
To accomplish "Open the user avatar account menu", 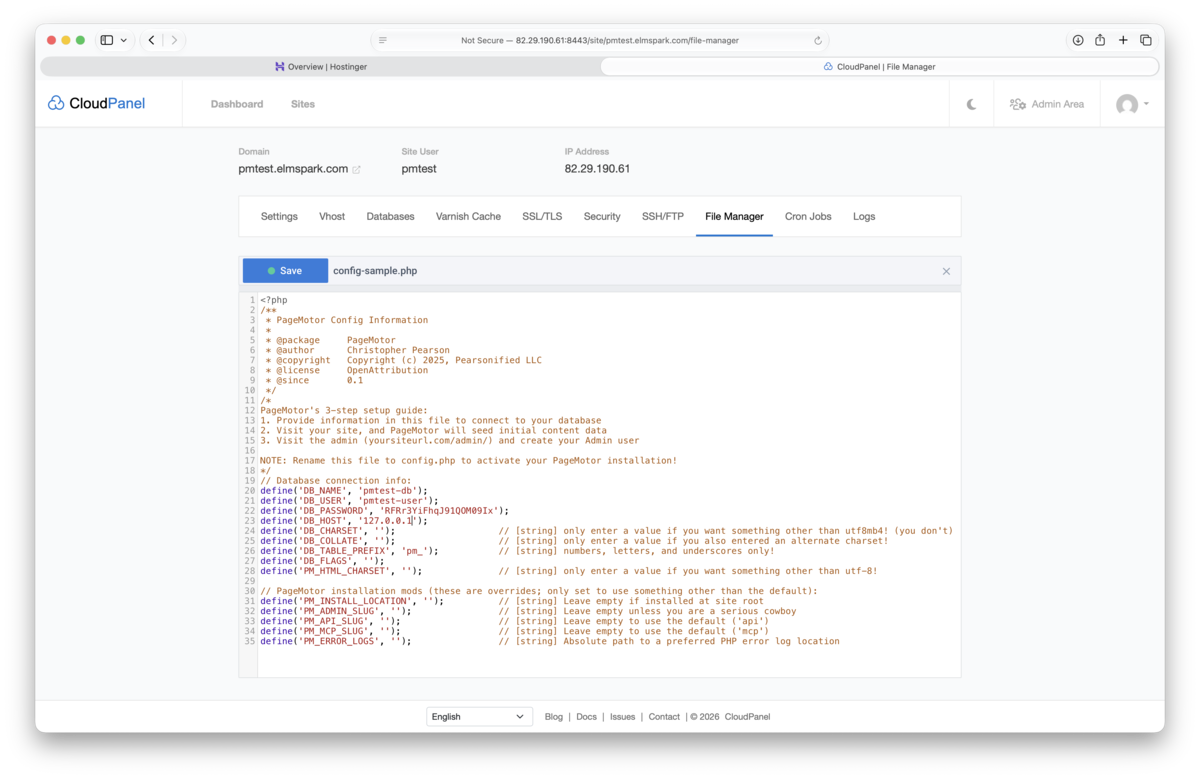I will click(x=1132, y=104).
